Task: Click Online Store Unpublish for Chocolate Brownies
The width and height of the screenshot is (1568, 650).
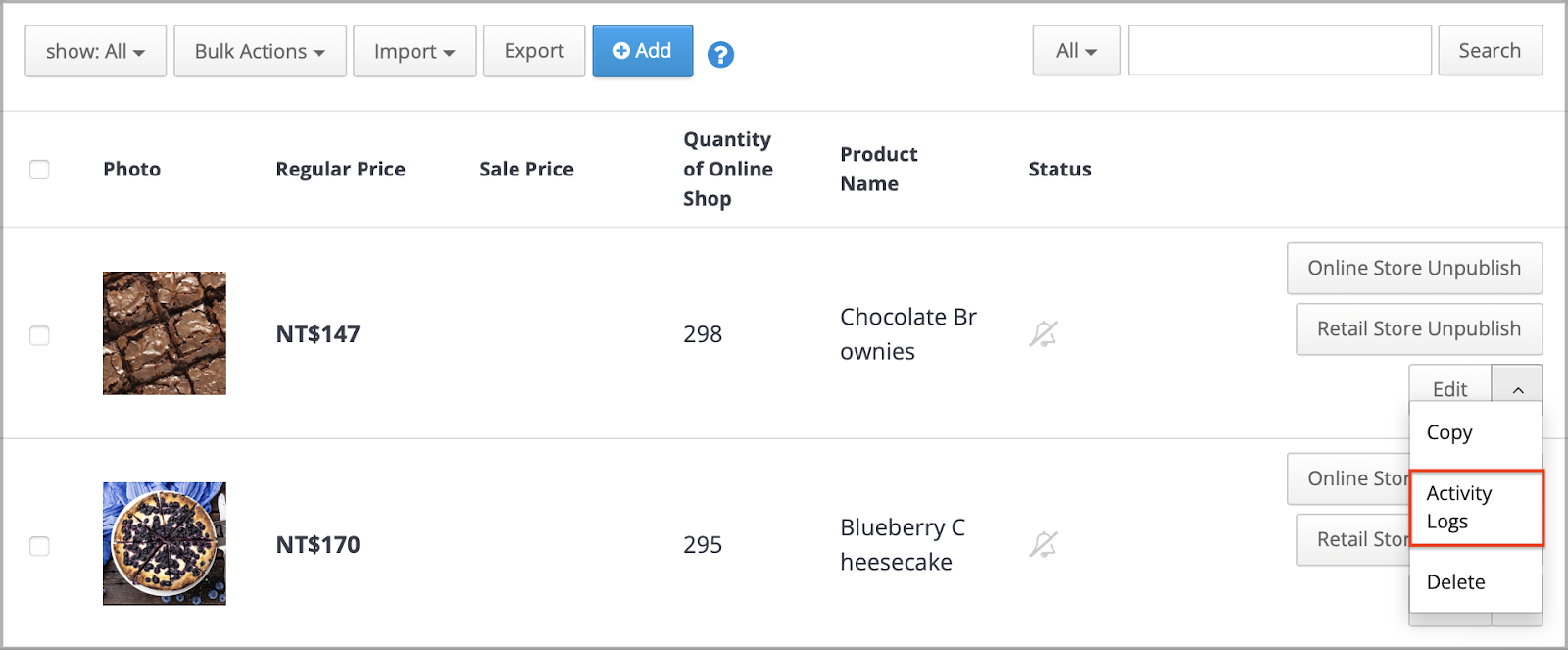Action: (x=1414, y=269)
